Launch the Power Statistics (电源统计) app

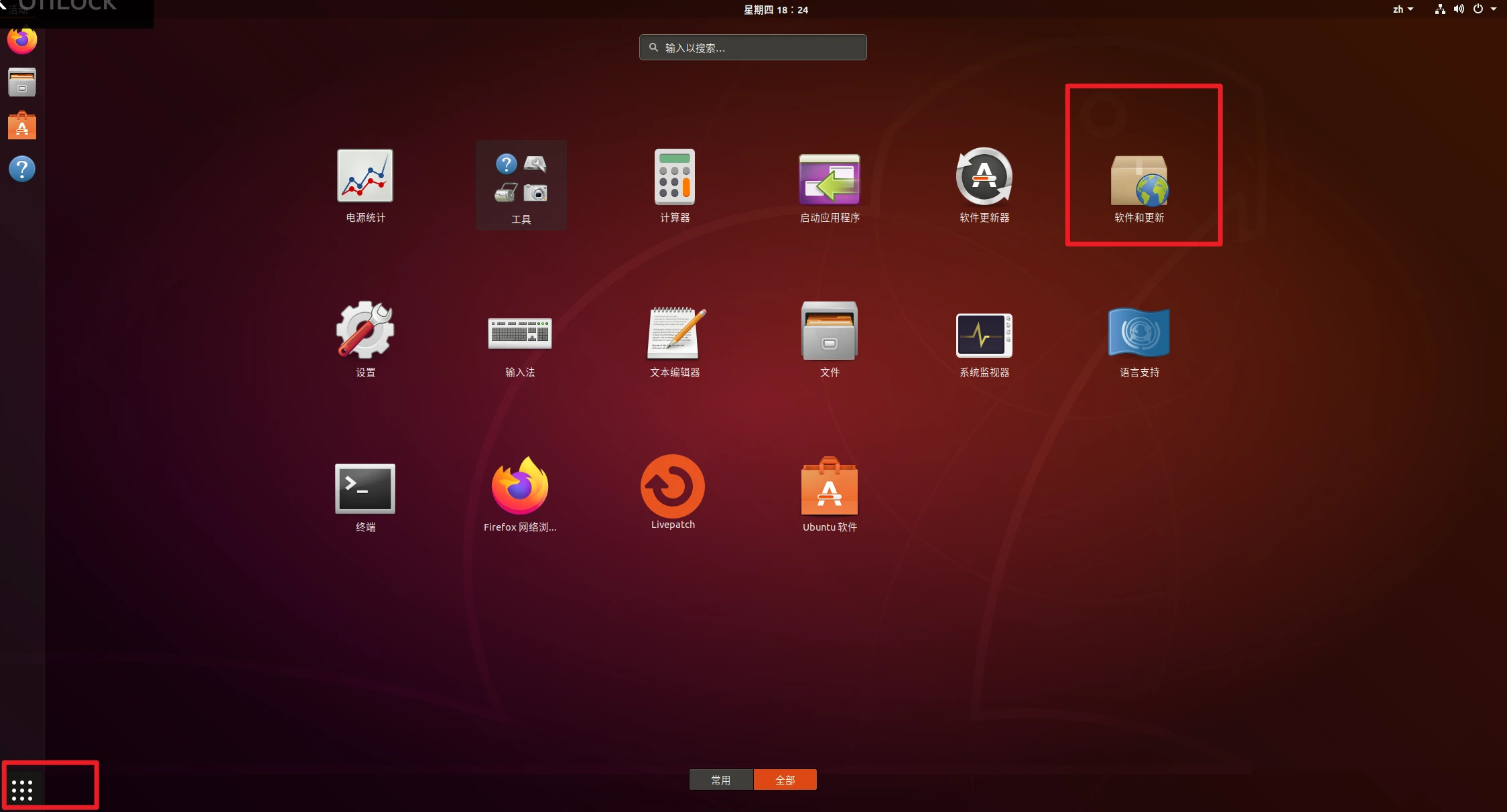pyautogui.click(x=365, y=176)
